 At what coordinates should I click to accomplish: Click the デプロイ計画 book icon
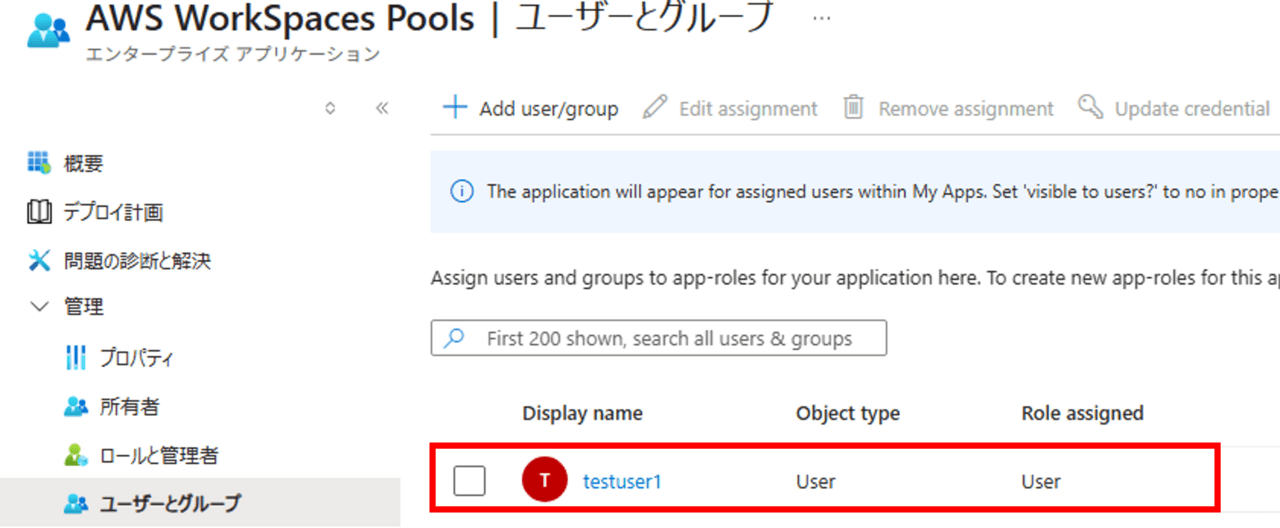[39, 212]
